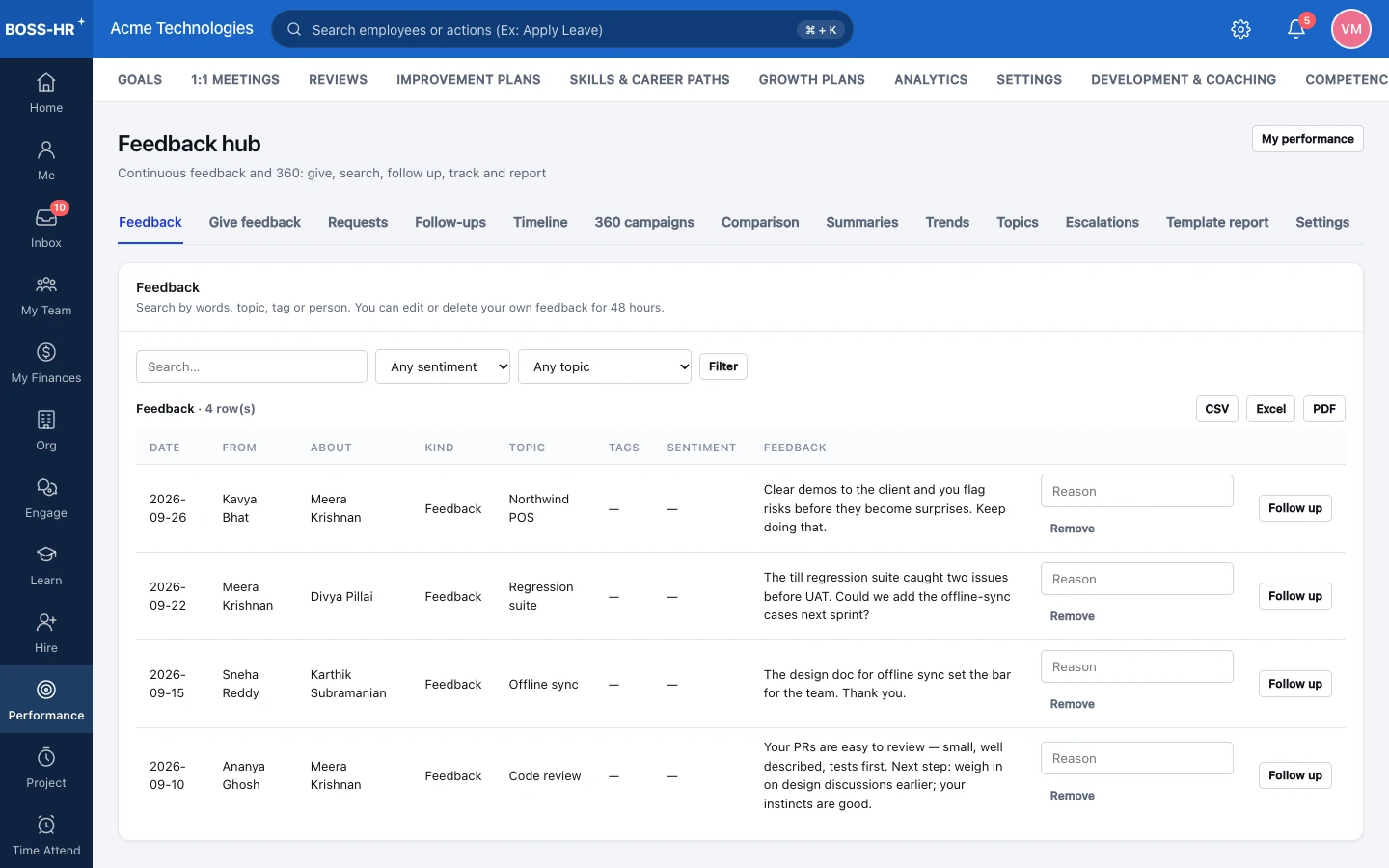The image size is (1389, 868).
Task: Open the Escalations tab
Action: click(x=1102, y=222)
